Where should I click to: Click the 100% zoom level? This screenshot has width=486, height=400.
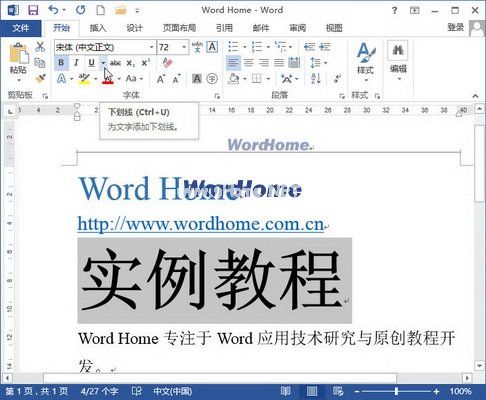pyautogui.click(x=460, y=391)
